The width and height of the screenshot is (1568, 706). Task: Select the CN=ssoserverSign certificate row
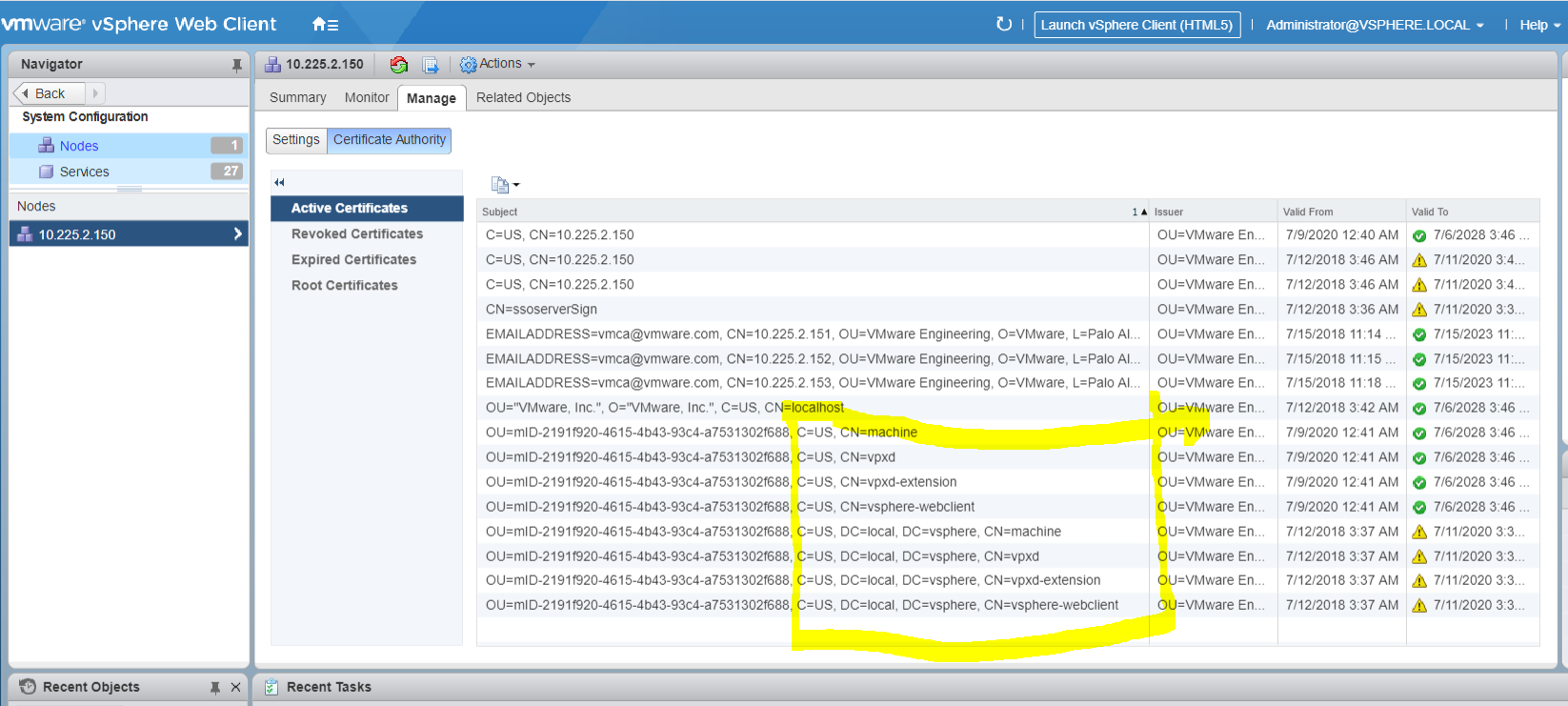1008,310
